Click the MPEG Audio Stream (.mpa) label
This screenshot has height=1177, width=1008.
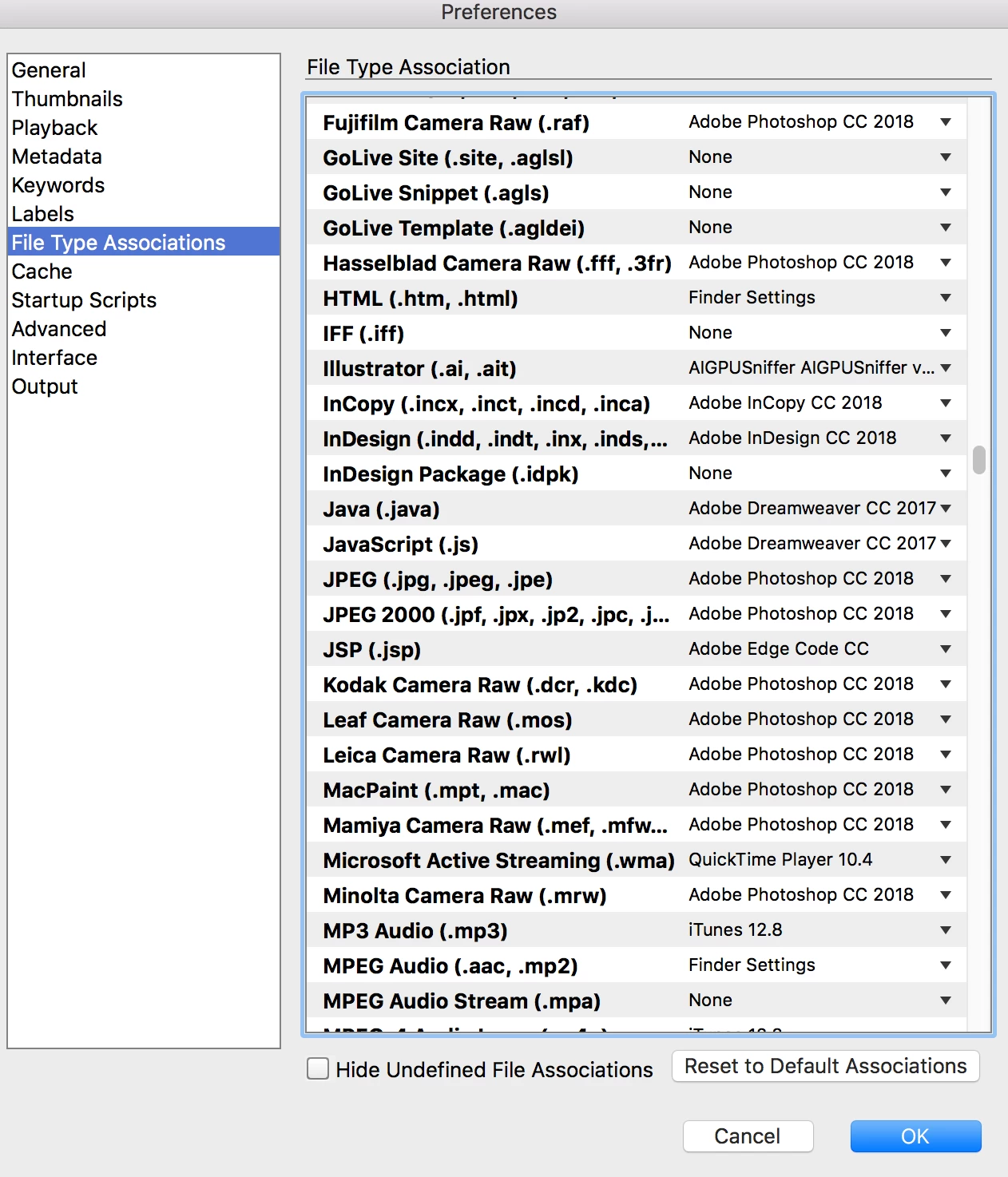462,1001
